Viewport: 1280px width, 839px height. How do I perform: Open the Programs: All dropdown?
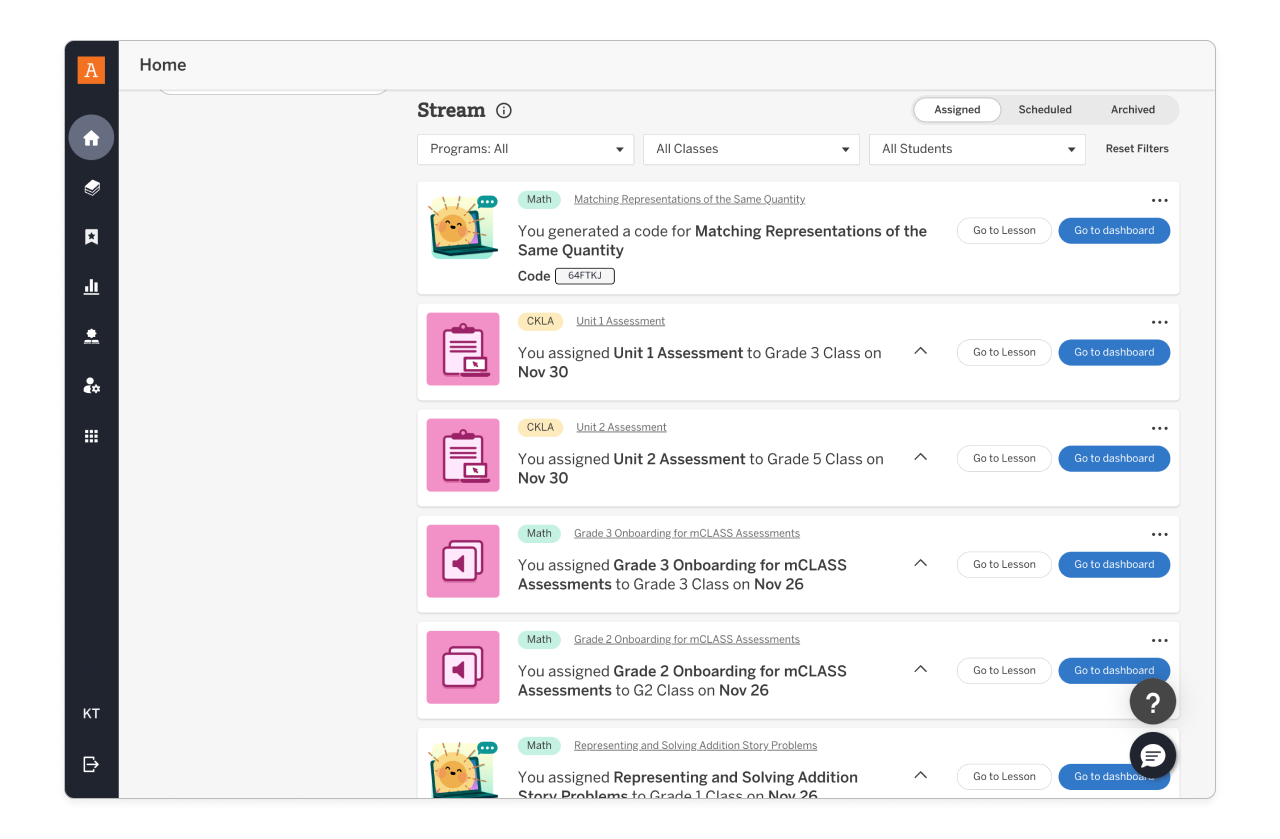pyautogui.click(x=525, y=149)
